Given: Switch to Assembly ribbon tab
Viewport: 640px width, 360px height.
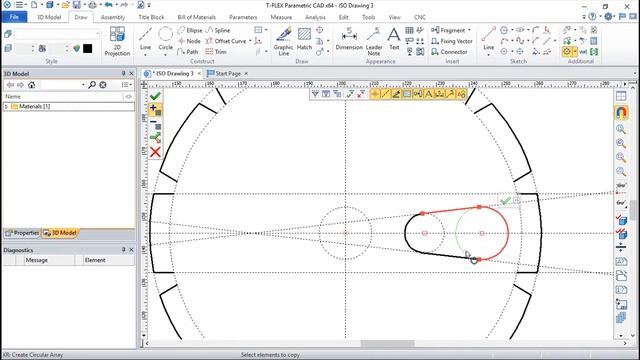Looking at the screenshot, I should [113, 17].
